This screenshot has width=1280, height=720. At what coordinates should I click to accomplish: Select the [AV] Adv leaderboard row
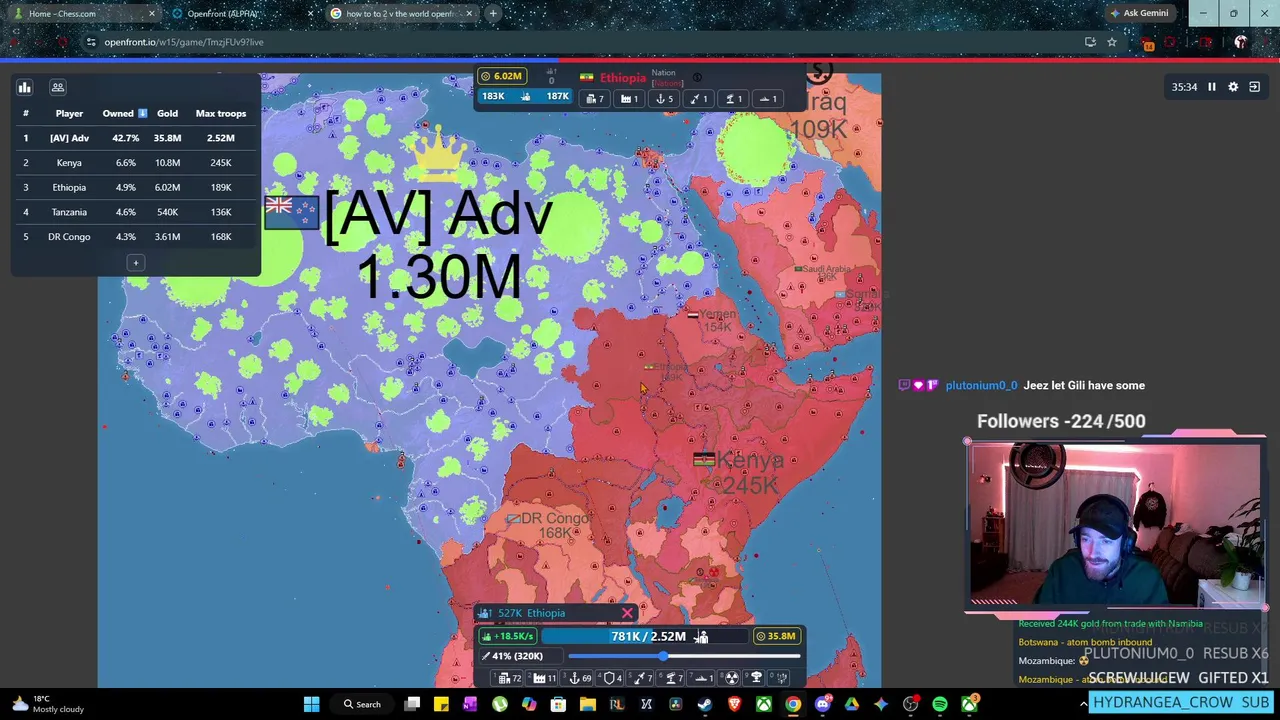click(x=135, y=138)
